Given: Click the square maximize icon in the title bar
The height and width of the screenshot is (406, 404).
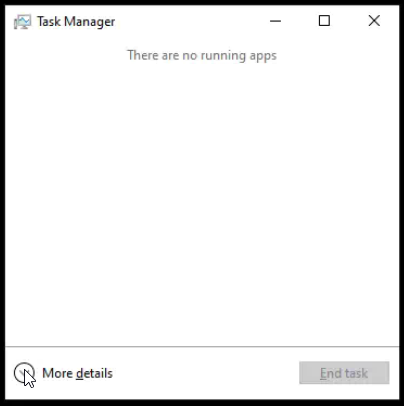Looking at the screenshot, I should click(x=324, y=21).
